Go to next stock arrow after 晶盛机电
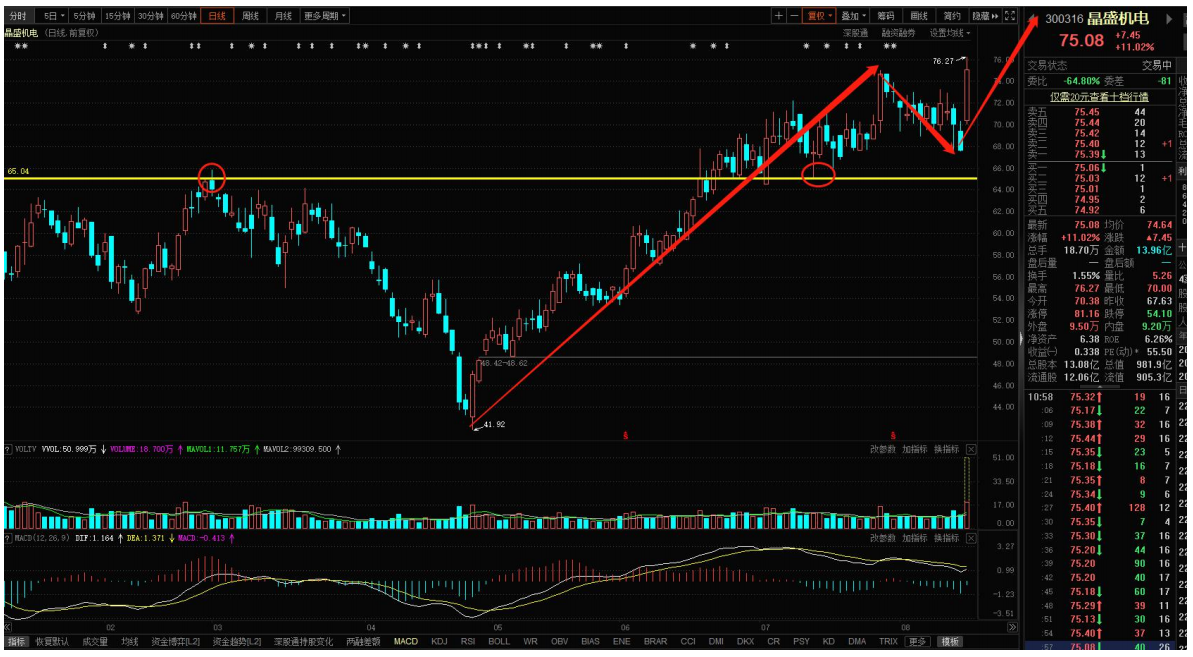This screenshot has height=657, width=1193. [1169, 19]
